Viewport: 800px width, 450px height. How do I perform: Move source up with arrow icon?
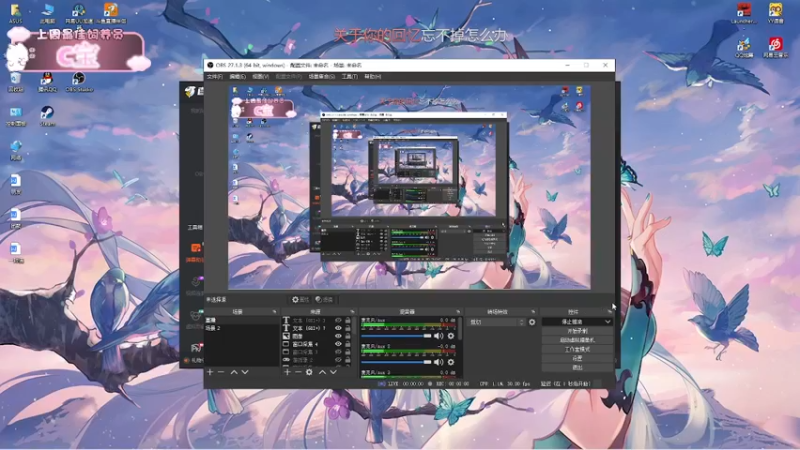322,372
